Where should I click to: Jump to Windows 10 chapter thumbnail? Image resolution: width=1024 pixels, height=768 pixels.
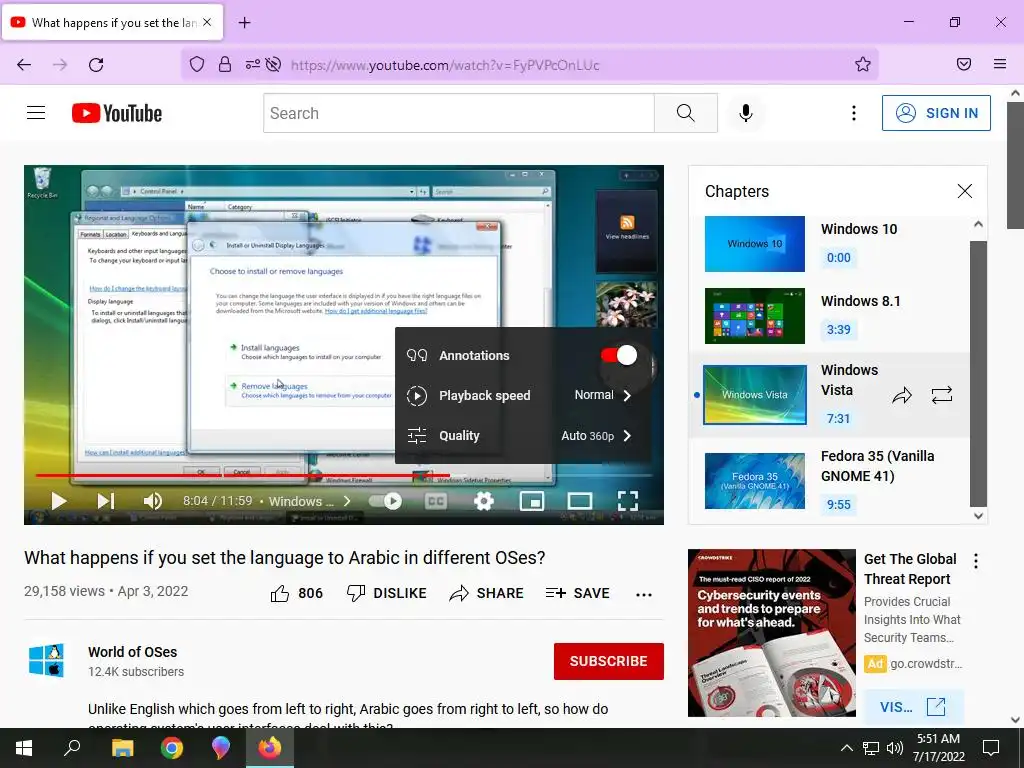[x=755, y=244]
